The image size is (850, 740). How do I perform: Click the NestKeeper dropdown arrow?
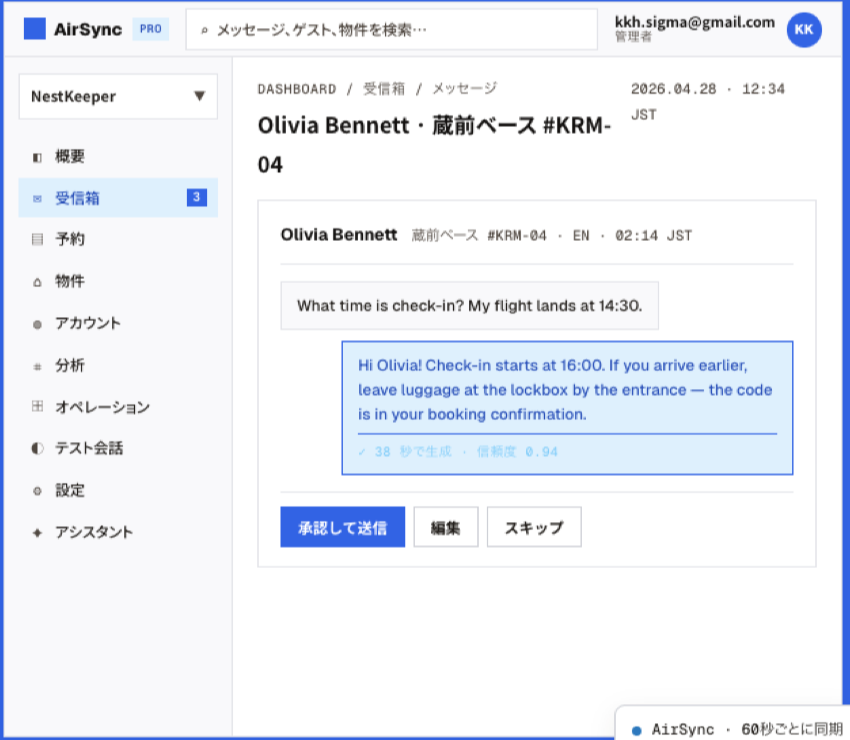pyautogui.click(x=199, y=96)
